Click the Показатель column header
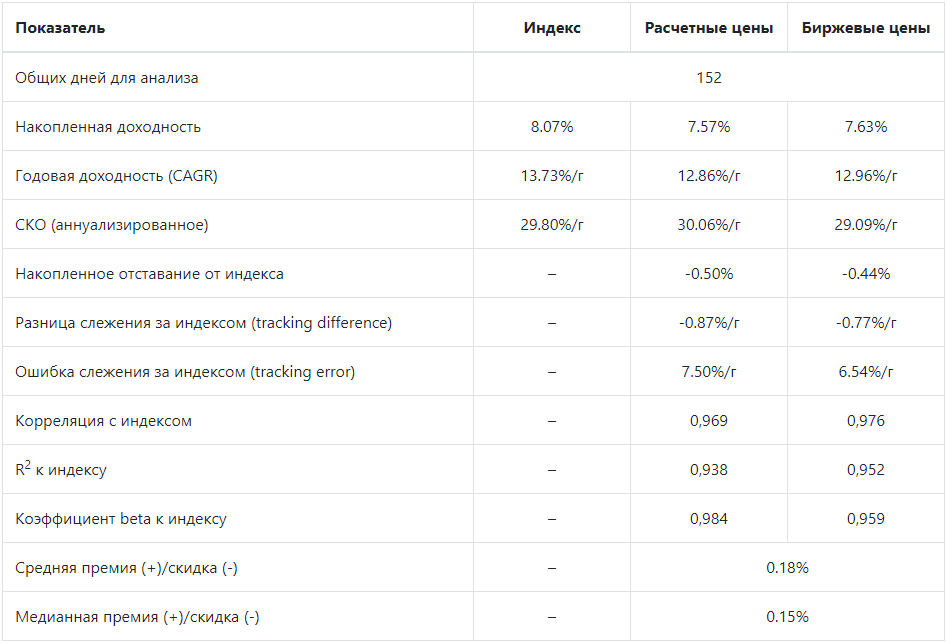 [60, 28]
